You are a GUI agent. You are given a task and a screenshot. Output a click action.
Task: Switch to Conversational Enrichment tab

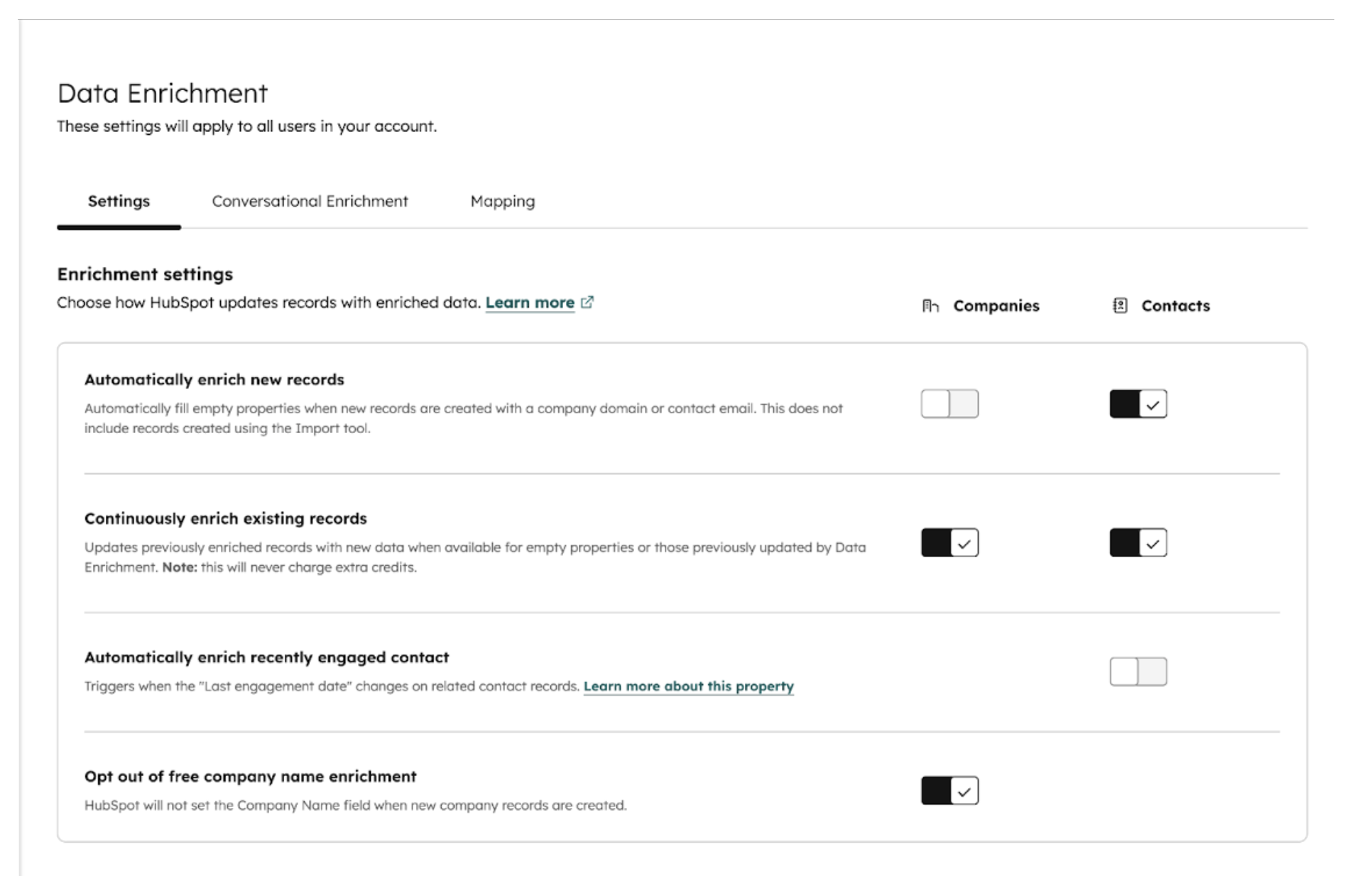pyautogui.click(x=310, y=202)
